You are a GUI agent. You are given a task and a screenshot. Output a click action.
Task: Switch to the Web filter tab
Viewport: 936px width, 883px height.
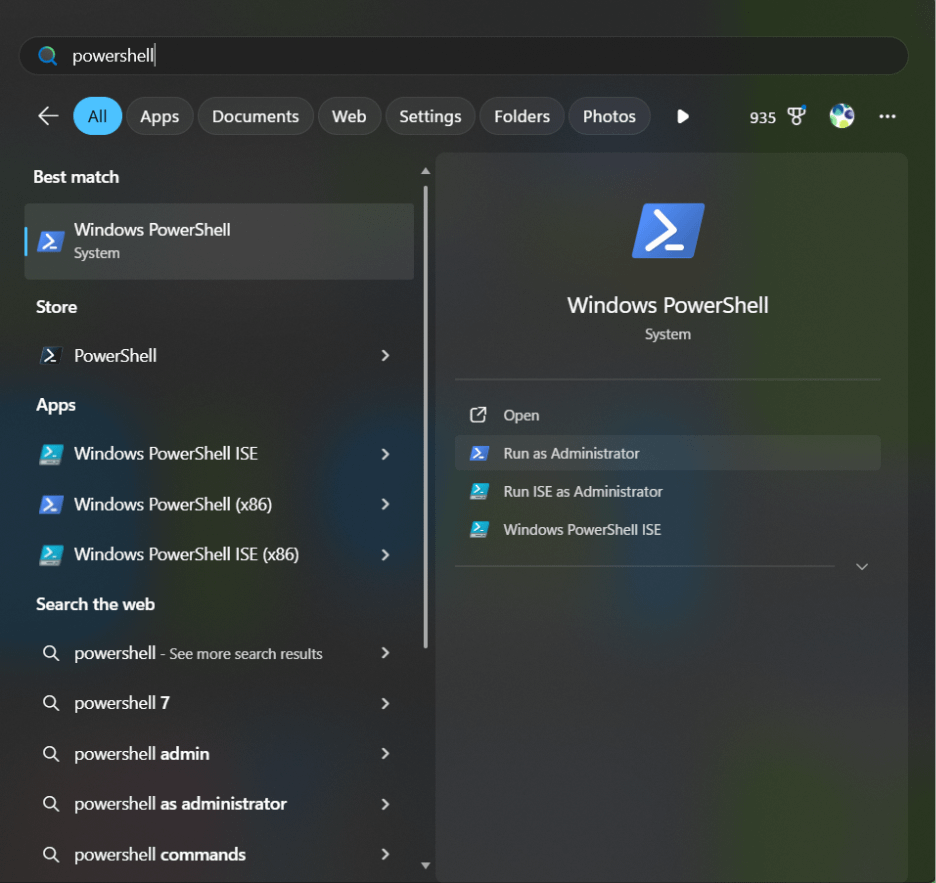click(349, 116)
